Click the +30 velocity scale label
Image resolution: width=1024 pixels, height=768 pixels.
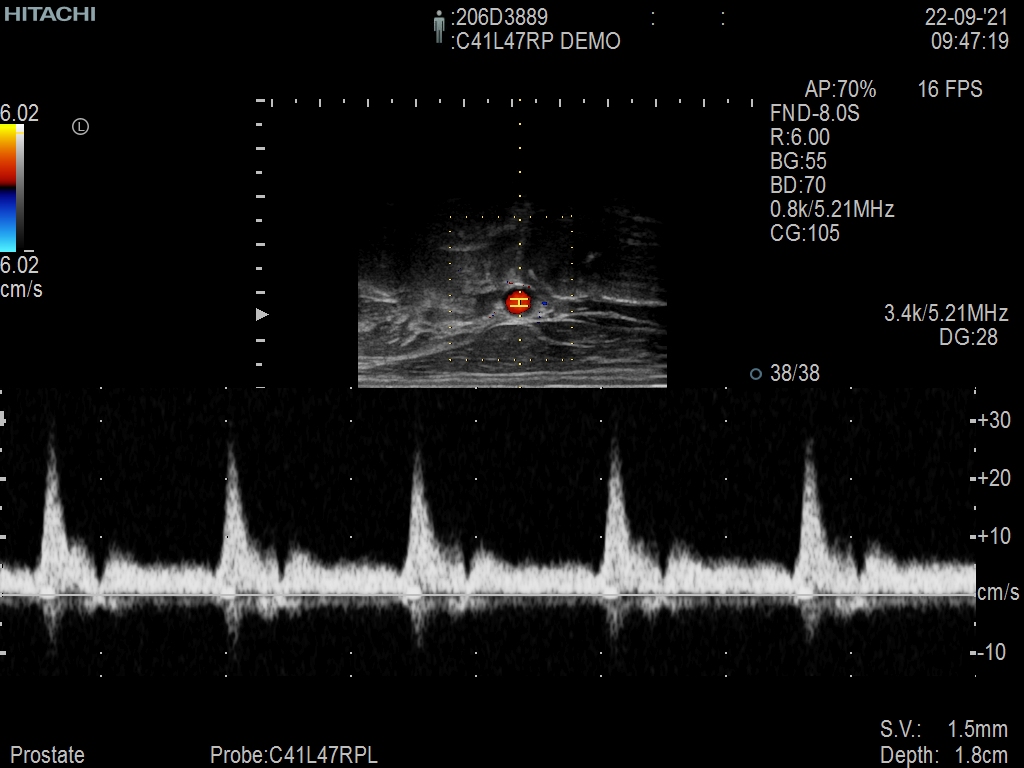click(992, 420)
